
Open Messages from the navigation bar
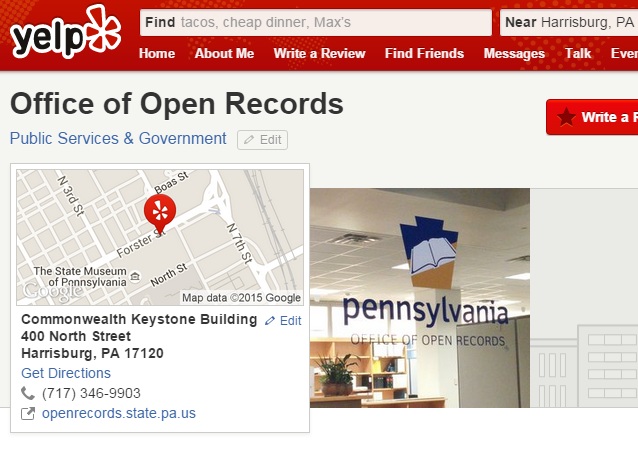514,53
